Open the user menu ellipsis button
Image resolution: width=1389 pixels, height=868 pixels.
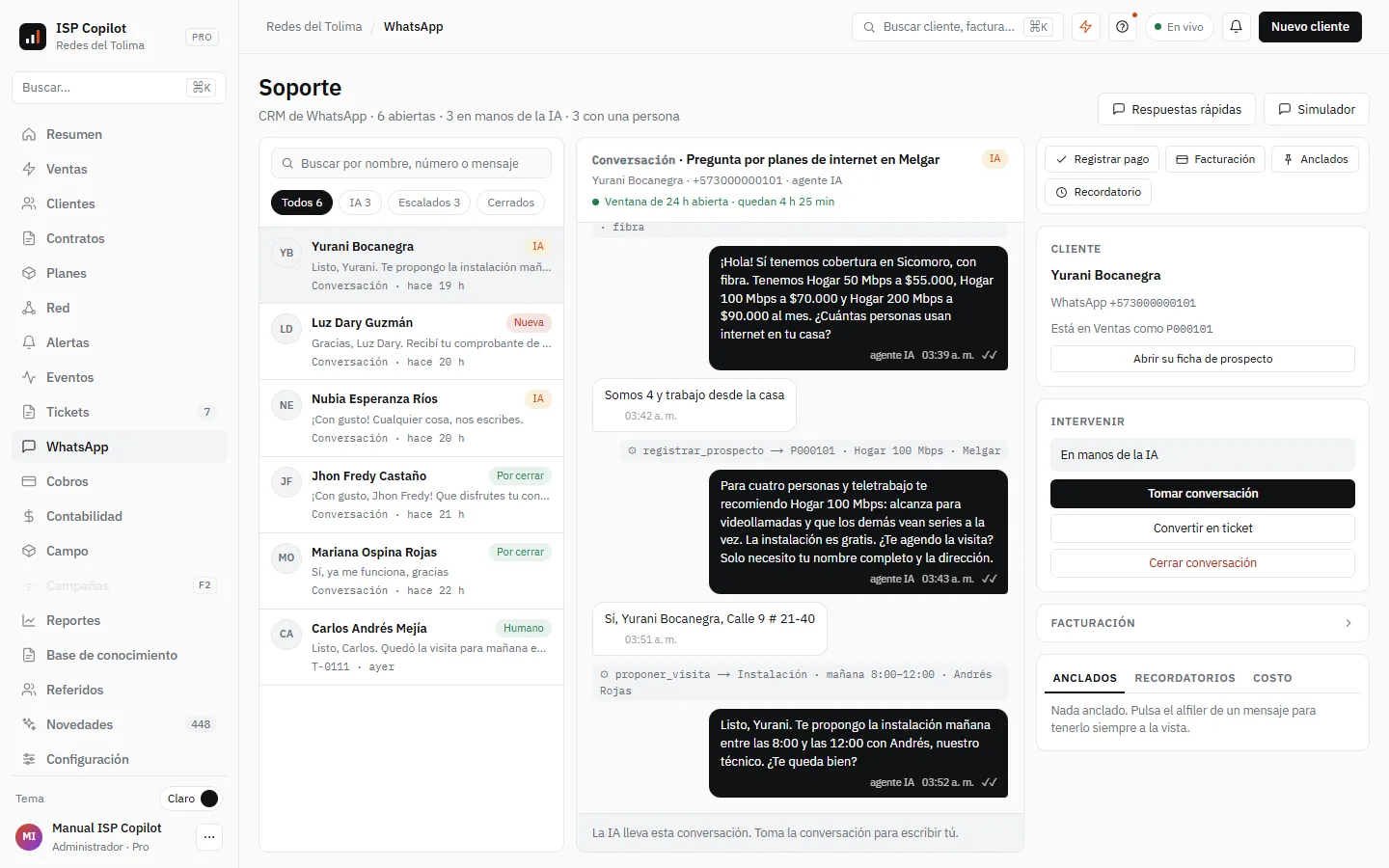(x=209, y=837)
